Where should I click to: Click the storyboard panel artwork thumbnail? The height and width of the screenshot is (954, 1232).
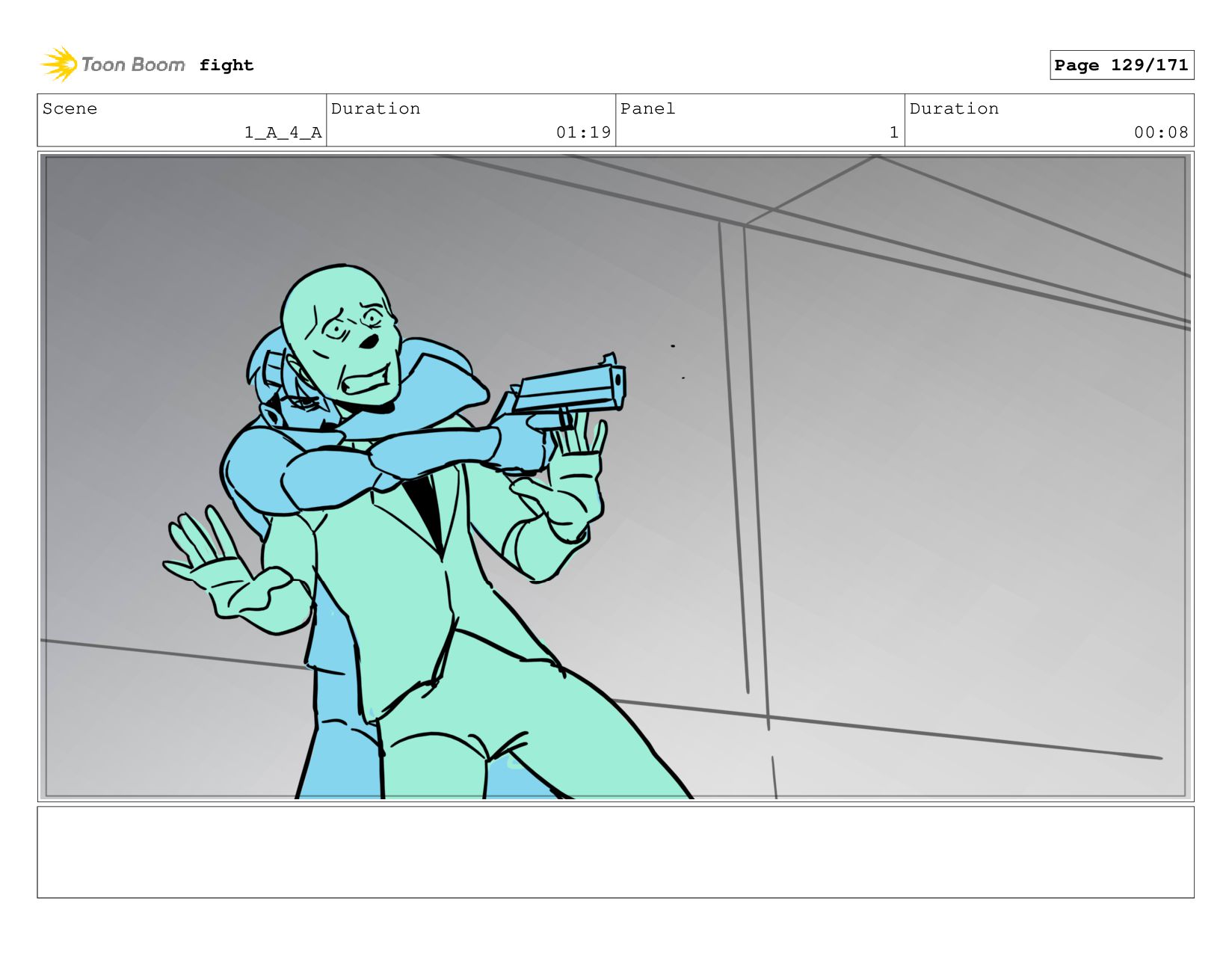(615, 477)
